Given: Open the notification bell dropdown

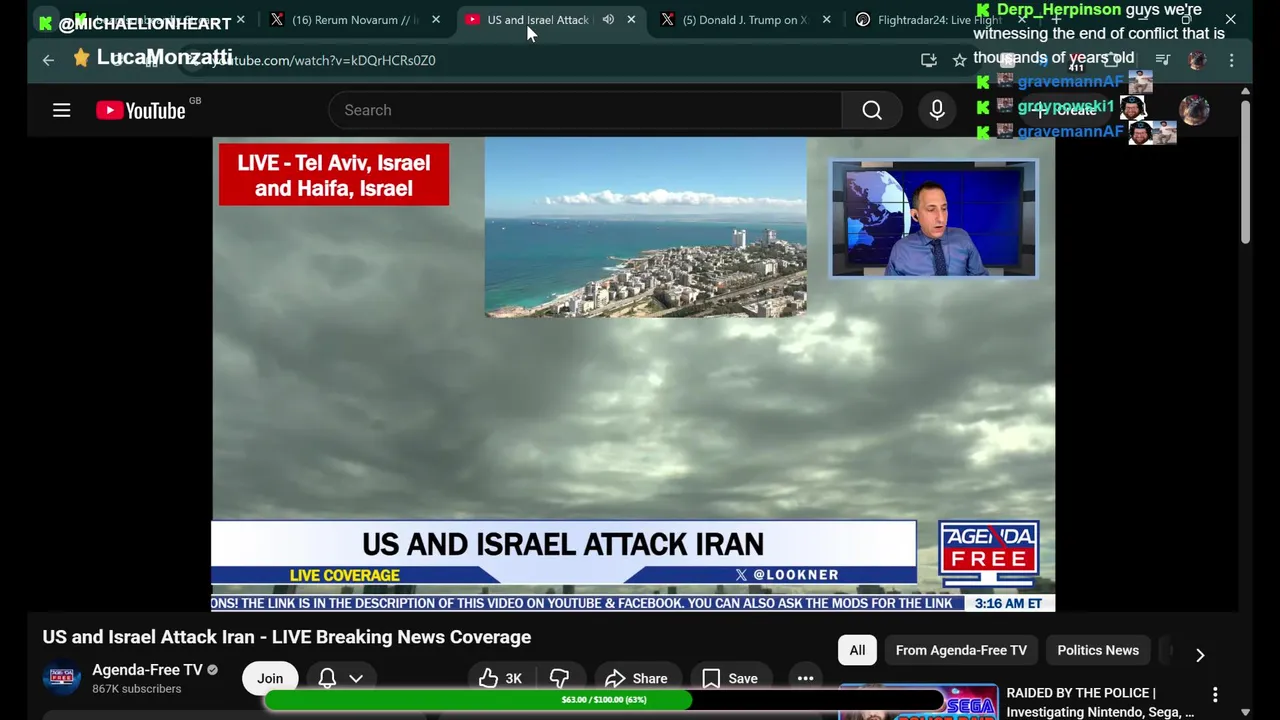Looking at the screenshot, I should pos(340,678).
